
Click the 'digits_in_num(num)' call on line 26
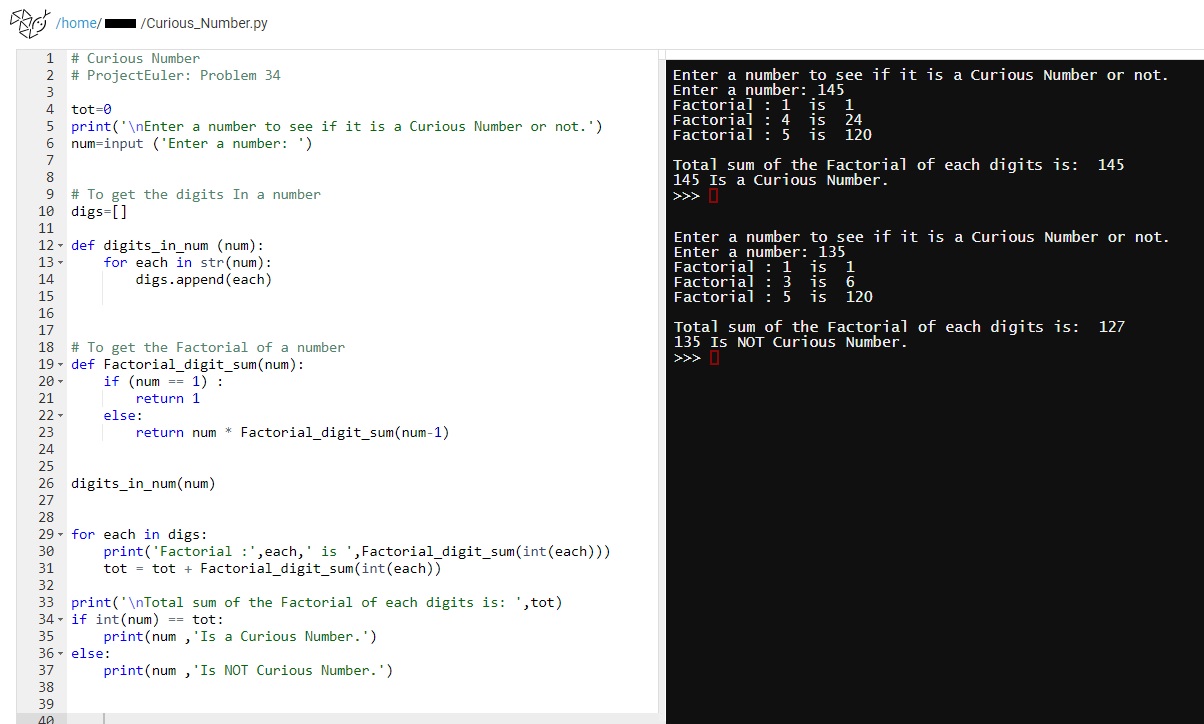tap(143, 483)
